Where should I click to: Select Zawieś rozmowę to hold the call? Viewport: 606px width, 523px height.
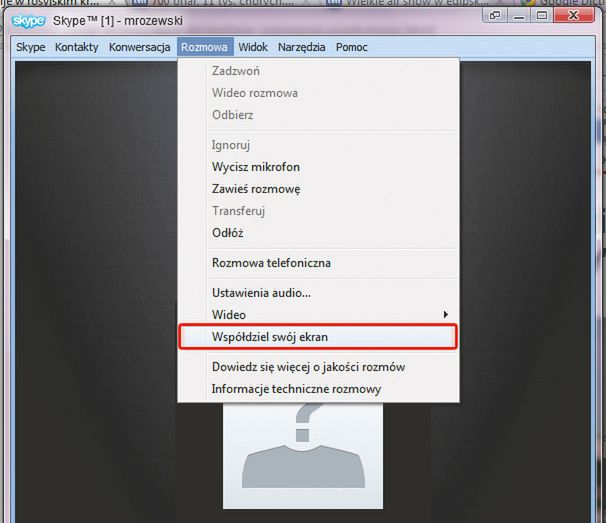click(x=318, y=189)
